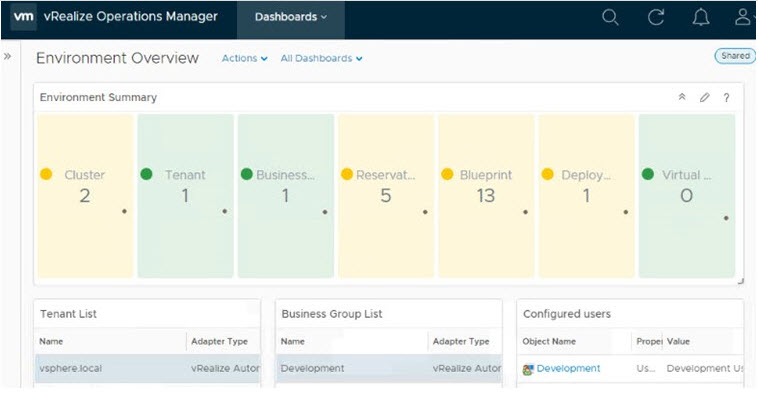Click the search magnifier icon
The image size is (758, 404).
pos(610,17)
